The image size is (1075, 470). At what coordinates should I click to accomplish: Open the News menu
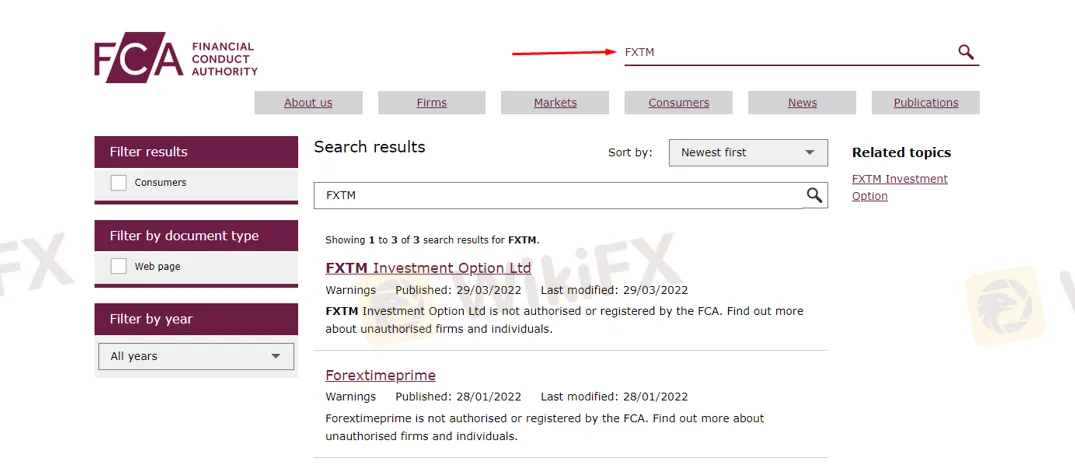coord(802,103)
